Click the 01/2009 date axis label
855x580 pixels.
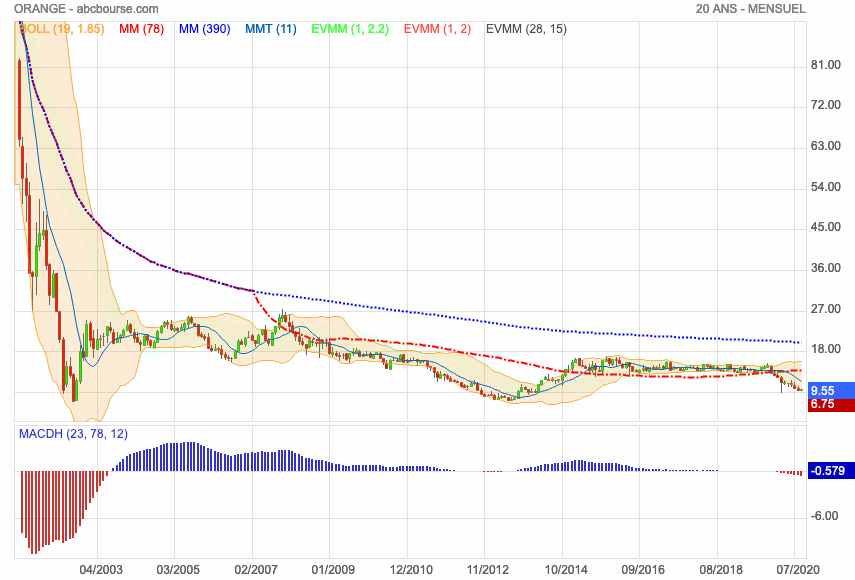pyautogui.click(x=333, y=570)
